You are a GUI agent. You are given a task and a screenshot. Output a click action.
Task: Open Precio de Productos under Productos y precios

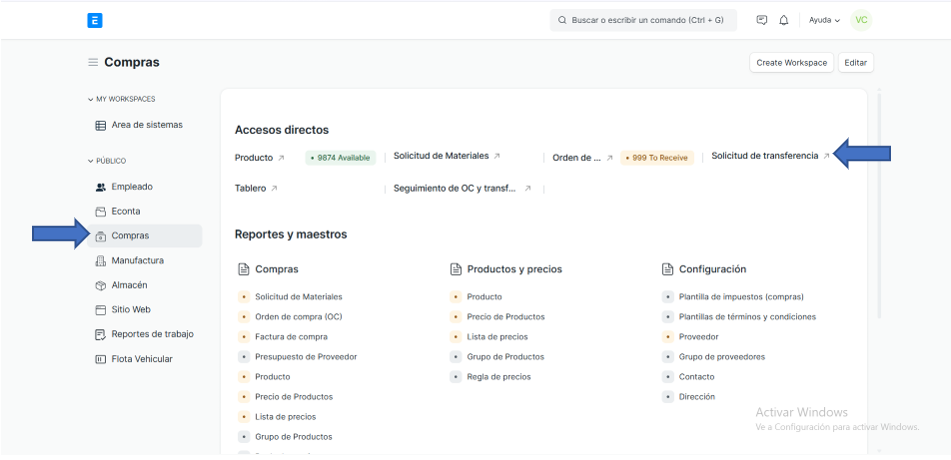(506, 317)
